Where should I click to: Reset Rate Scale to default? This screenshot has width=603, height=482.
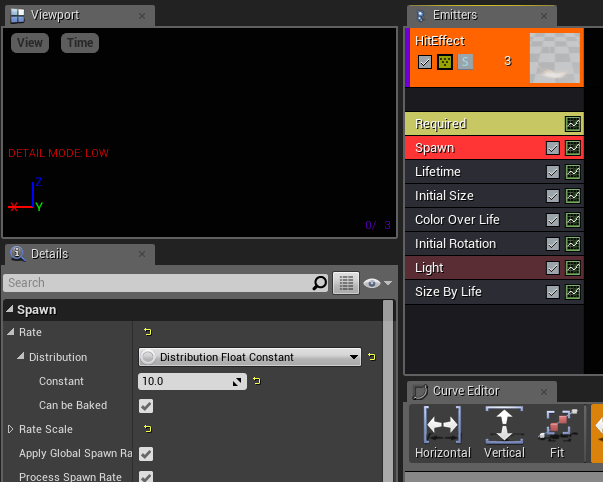pos(148,429)
